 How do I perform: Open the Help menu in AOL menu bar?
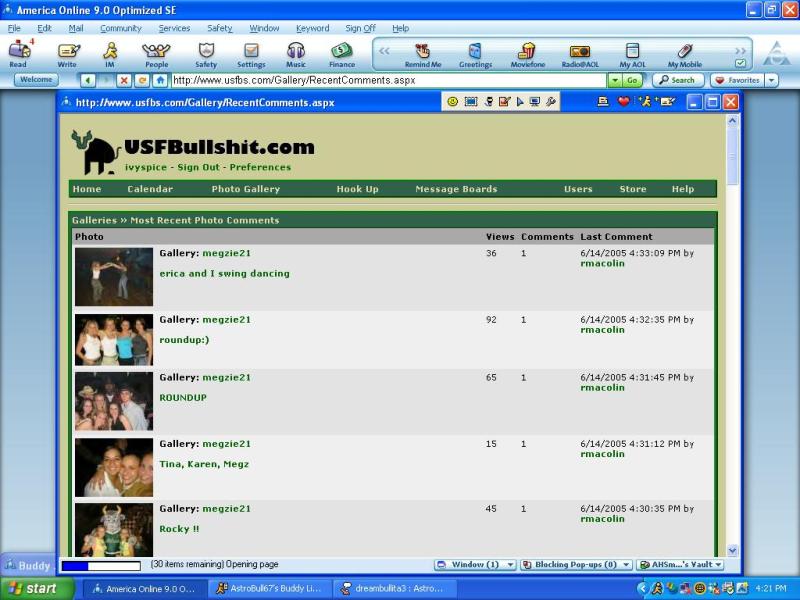click(x=401, y=28)
